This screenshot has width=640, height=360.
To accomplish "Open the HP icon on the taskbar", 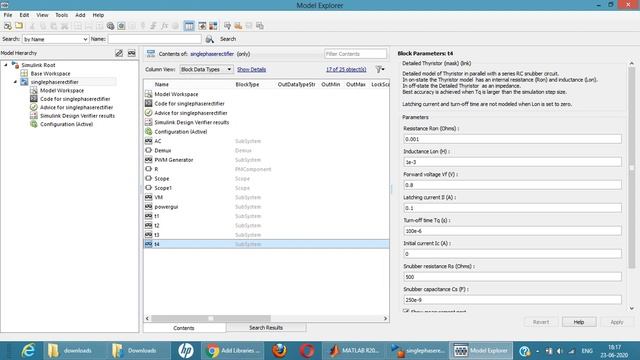I will [186, 351].
